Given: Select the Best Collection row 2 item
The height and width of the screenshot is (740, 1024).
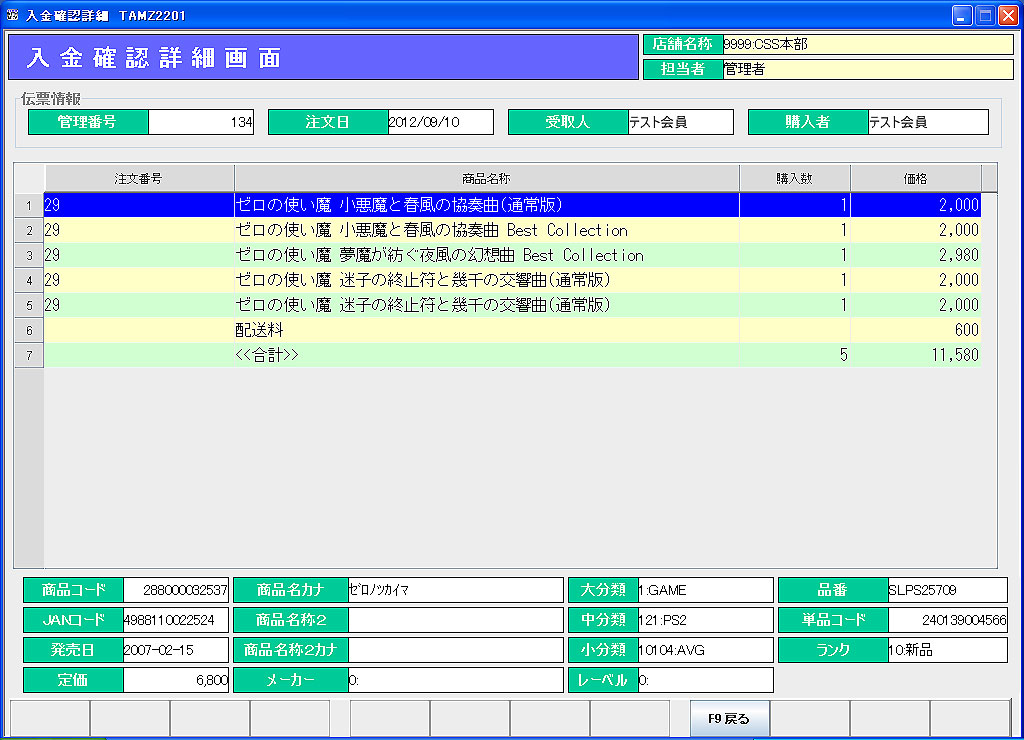Looking at the screenshot, I should (x=430, y=230).
